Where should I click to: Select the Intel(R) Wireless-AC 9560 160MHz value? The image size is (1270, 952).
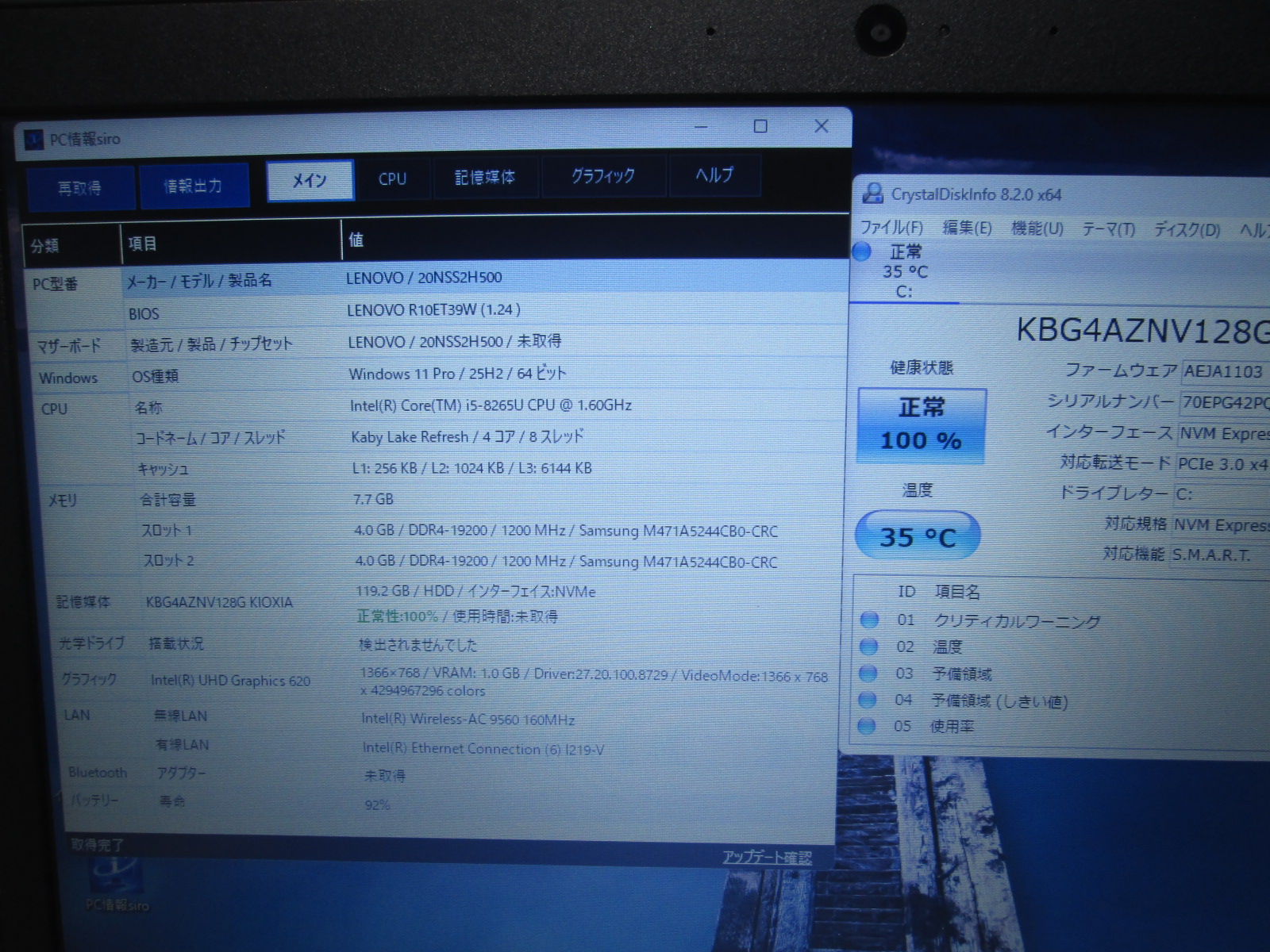468,720
